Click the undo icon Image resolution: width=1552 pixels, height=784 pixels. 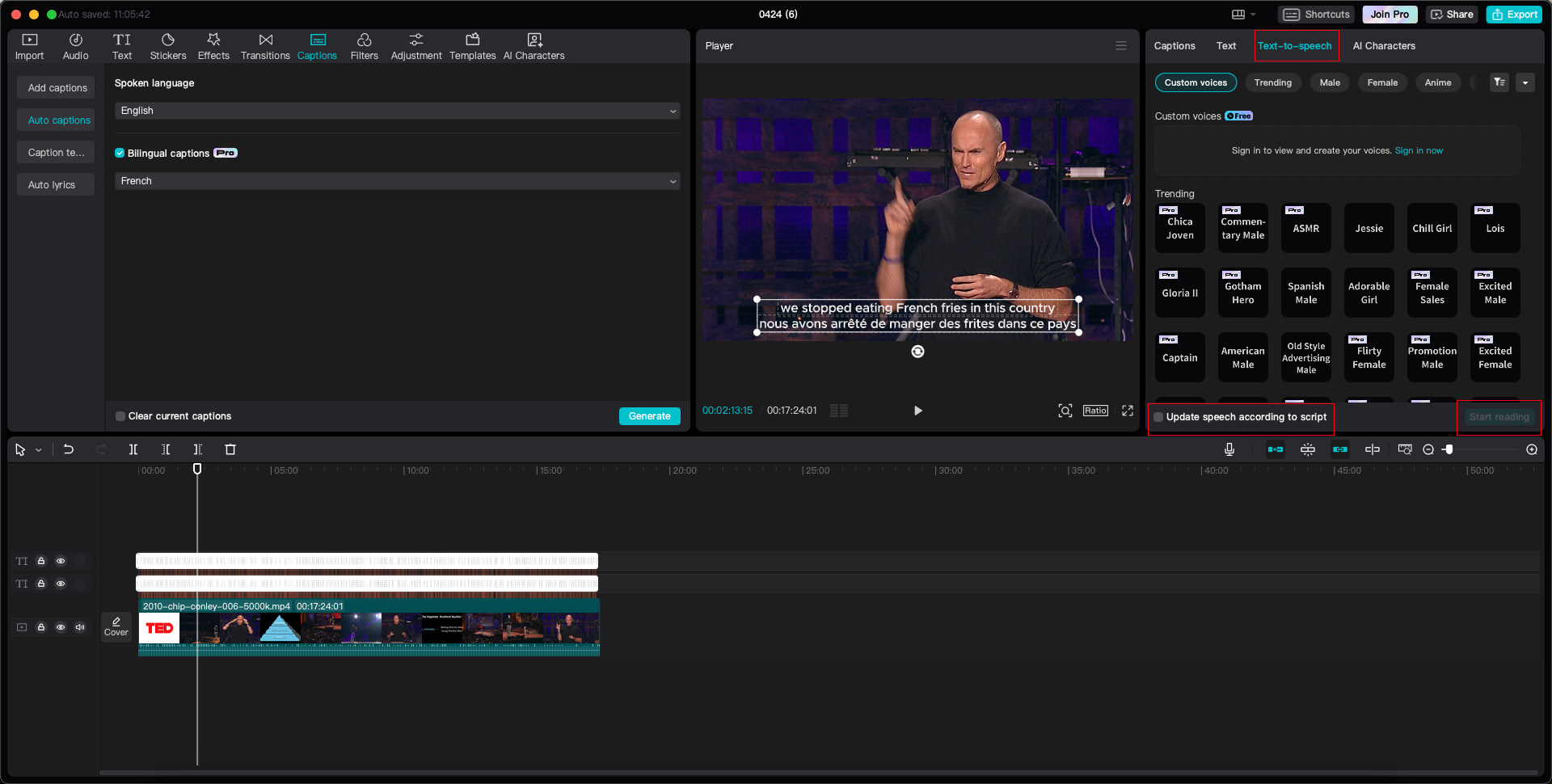69,449
